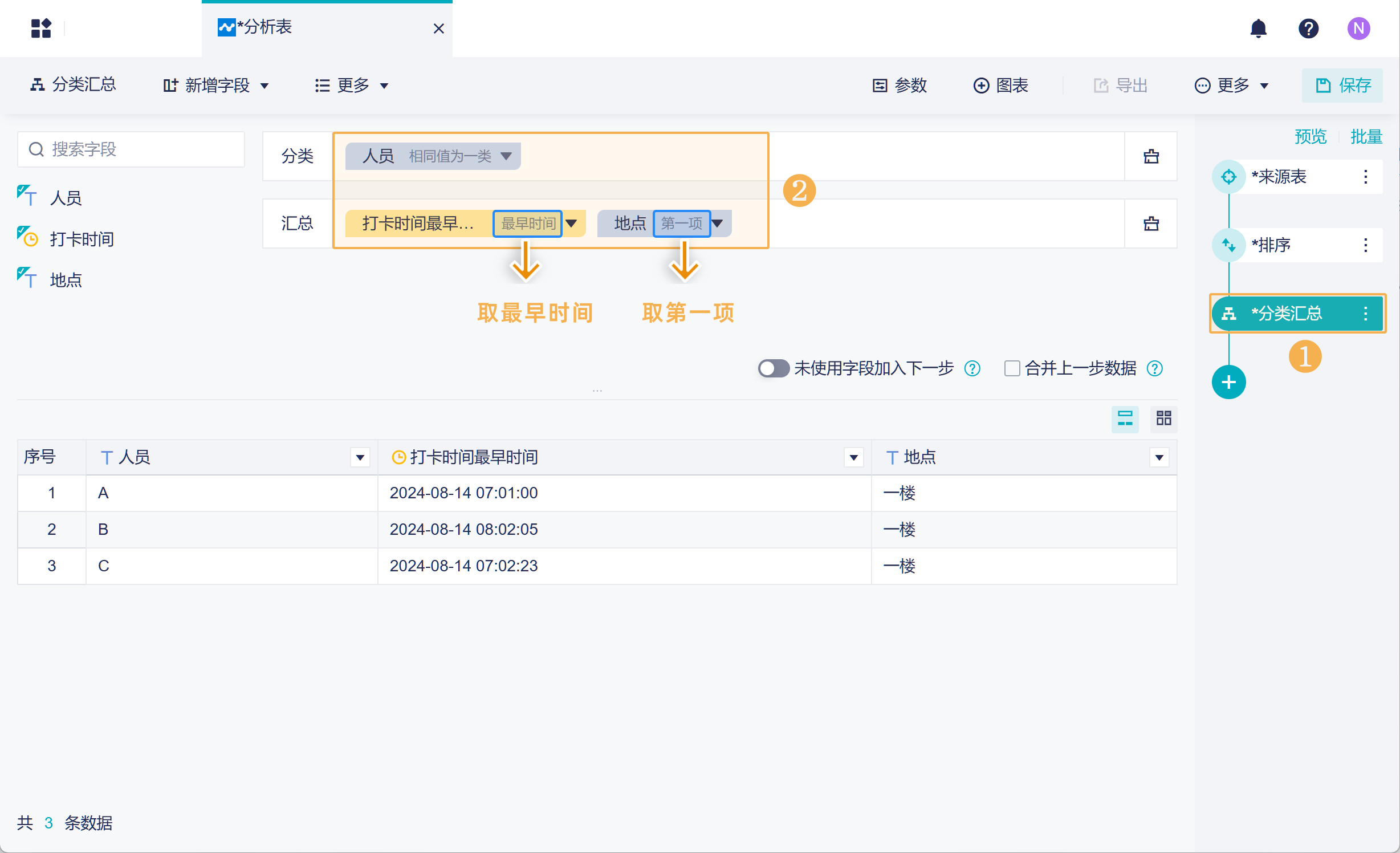Viewport: 1400px width, 853px height.
Task: Click the clear icon in 分类 row
Action: pyautogui.click(x=1151, y=156)
